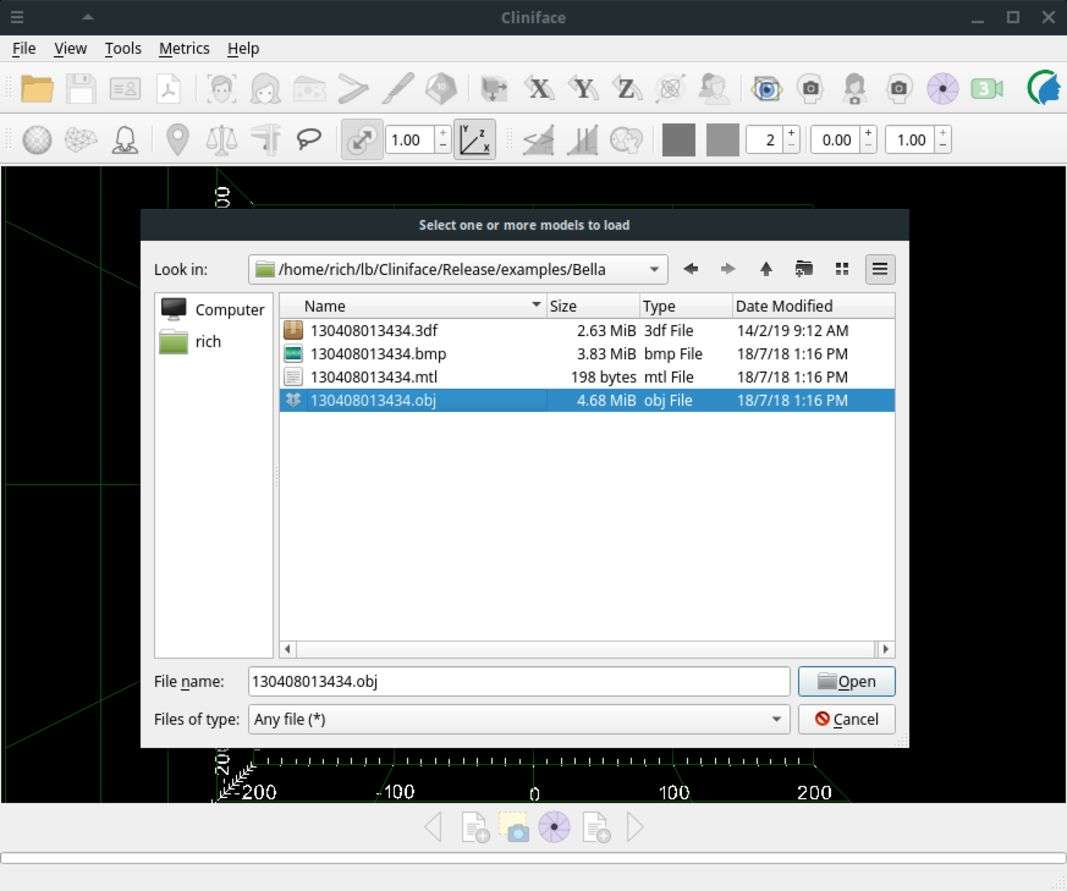The height and width of the screenshot is (891, 1067).
Task: Click the map pin landmarks icon
Action: tap(177, 140)
